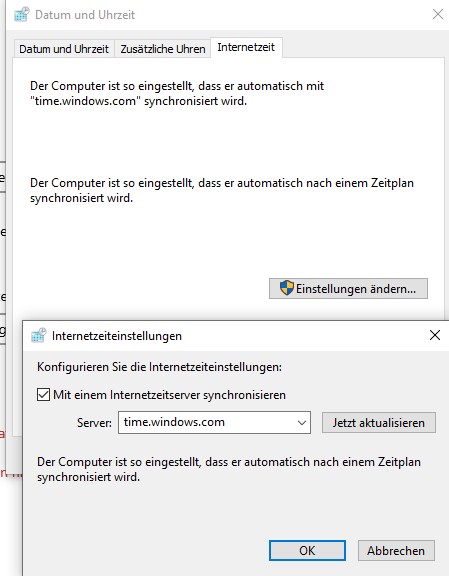Cancel with the Abbrechen button
This screenshot has width=449, height=576.
pos(396,550)
